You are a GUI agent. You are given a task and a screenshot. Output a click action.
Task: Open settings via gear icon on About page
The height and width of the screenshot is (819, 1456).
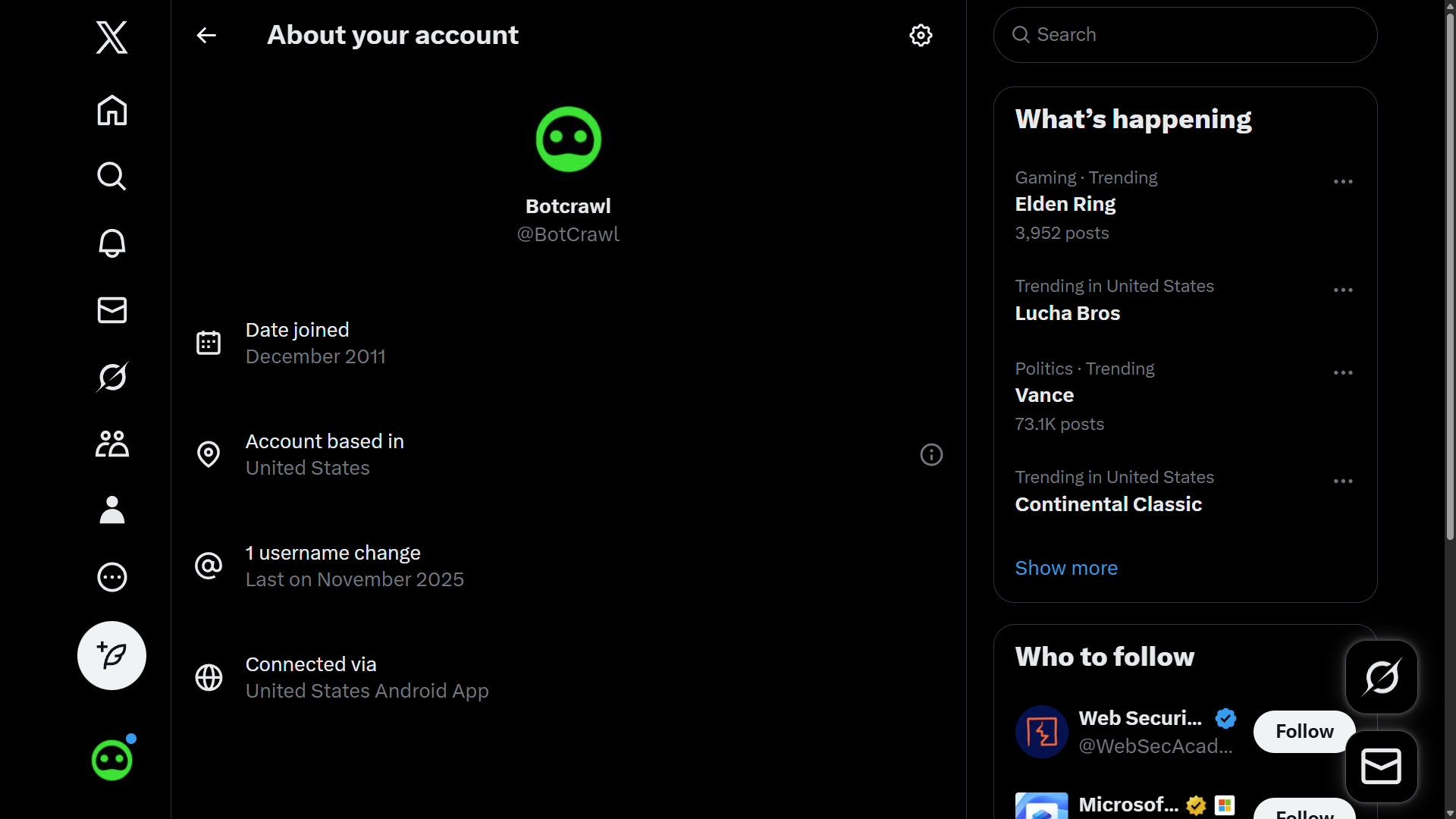[x=920, y=35]
